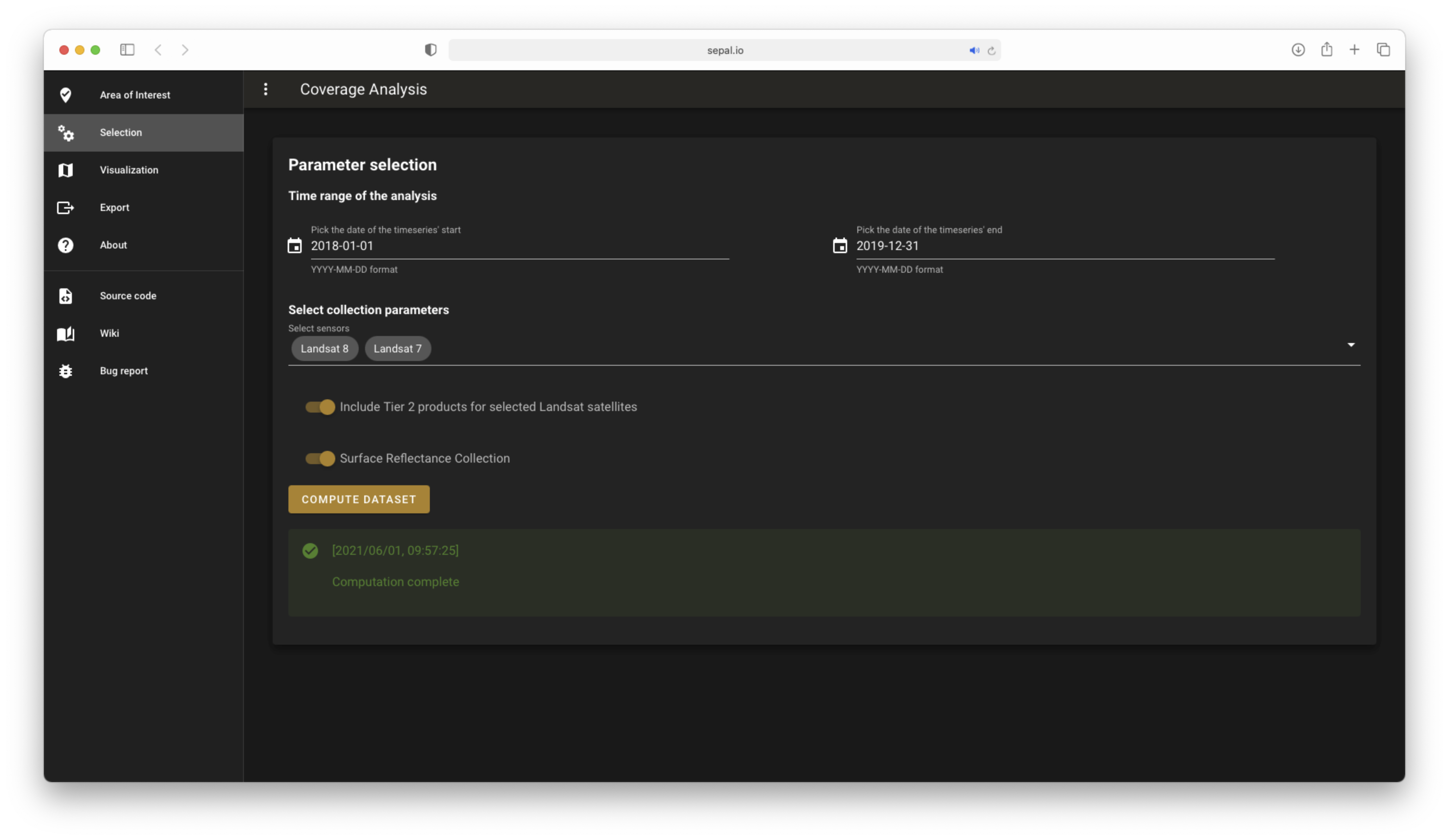
Task: Click the Landsat 8 sensor chip
Action: tap(324, 349)
